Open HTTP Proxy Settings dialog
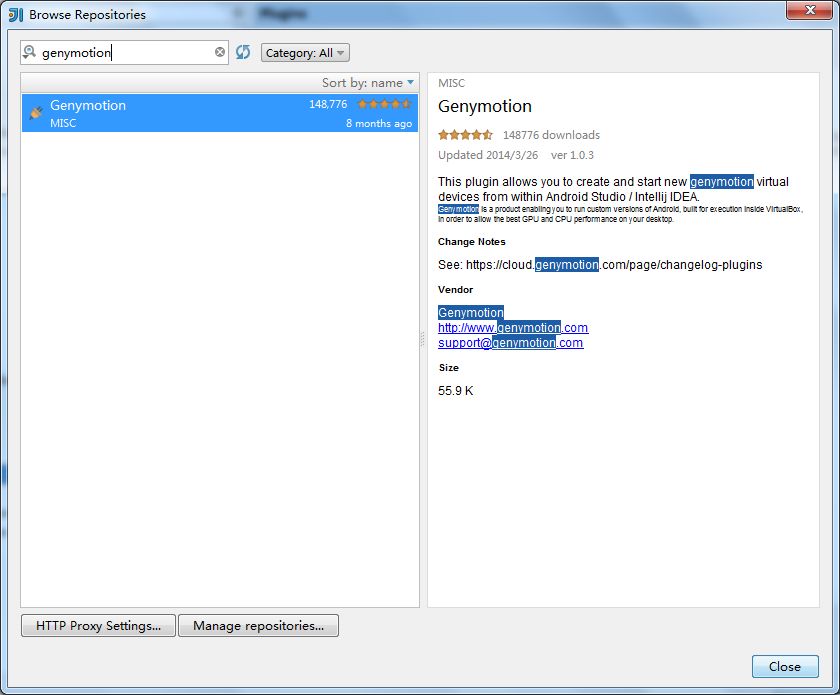 99,625
